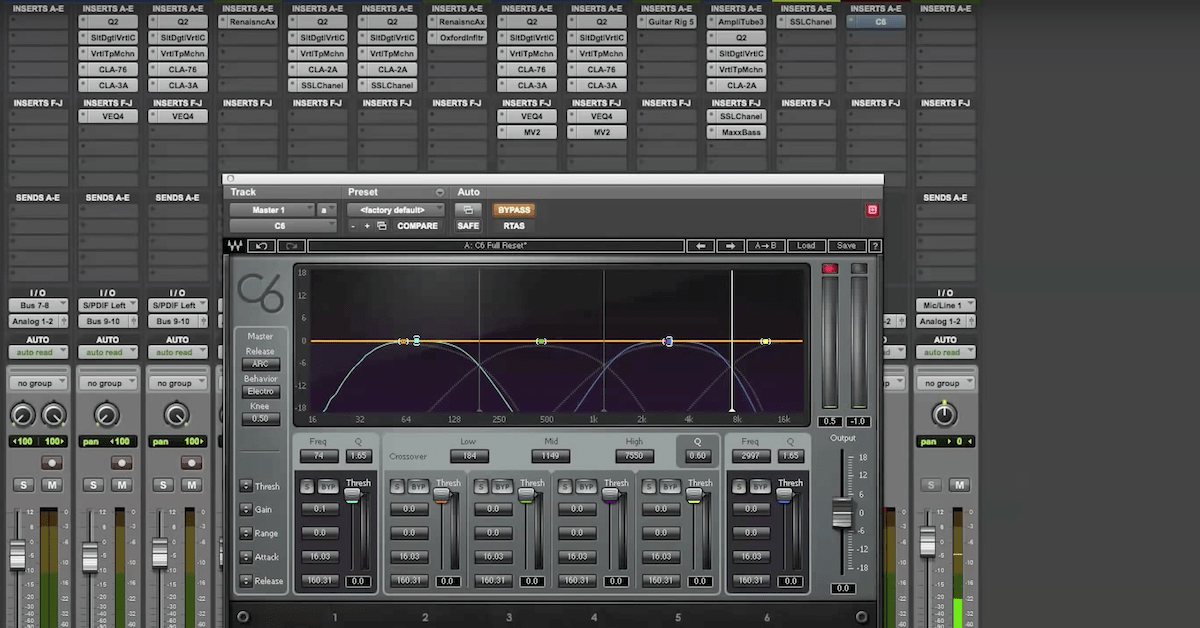Click the redo arrow icon next to undo

pos(292,245)
